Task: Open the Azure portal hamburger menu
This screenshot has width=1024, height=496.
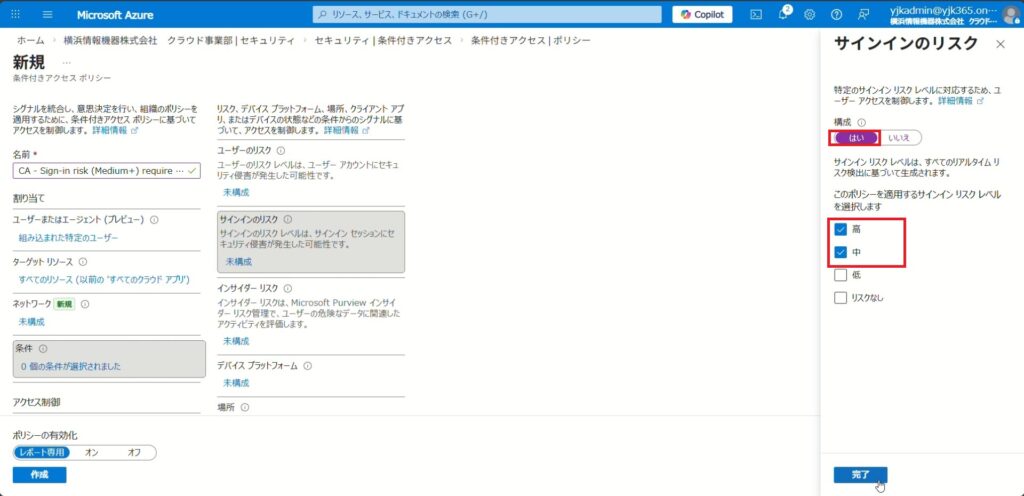Action: point(47,14)
